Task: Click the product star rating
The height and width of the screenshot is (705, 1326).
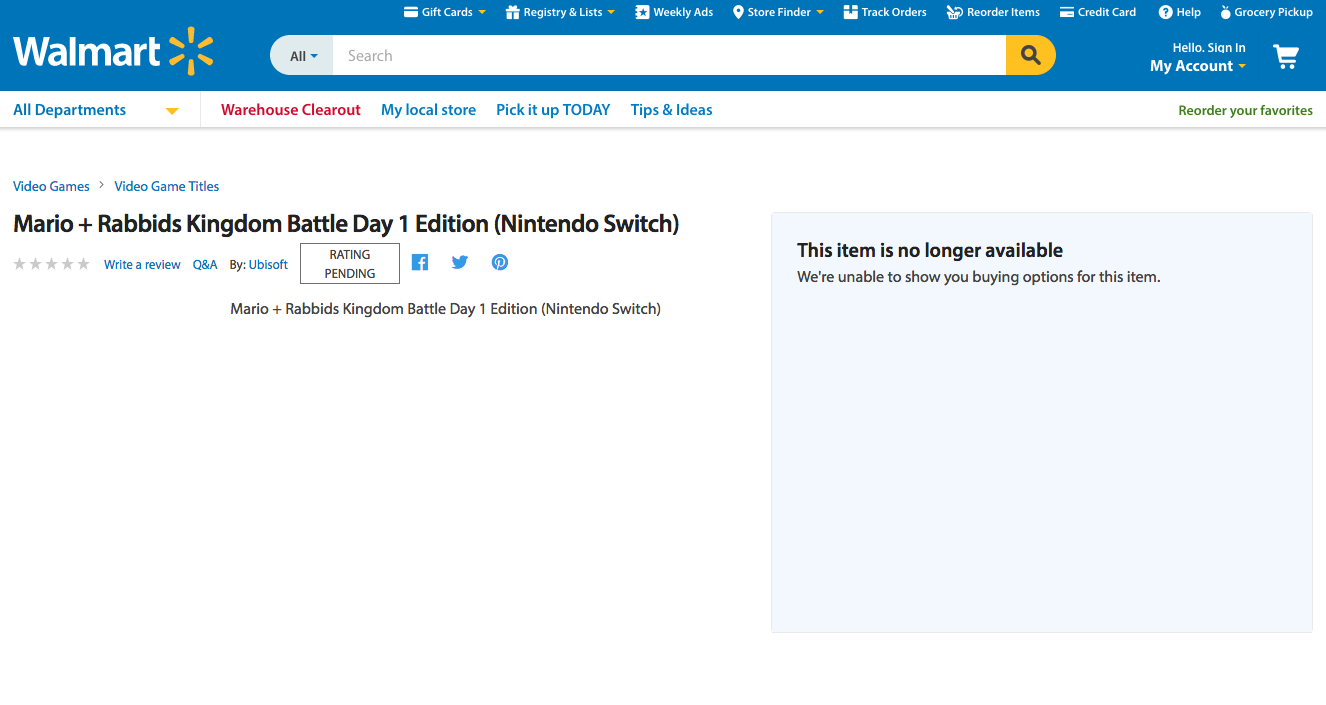Action: tap(52, 264)
